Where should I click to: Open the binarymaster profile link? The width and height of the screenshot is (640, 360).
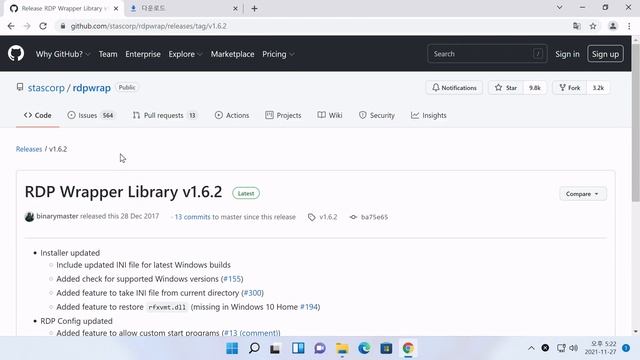[57, 216]
